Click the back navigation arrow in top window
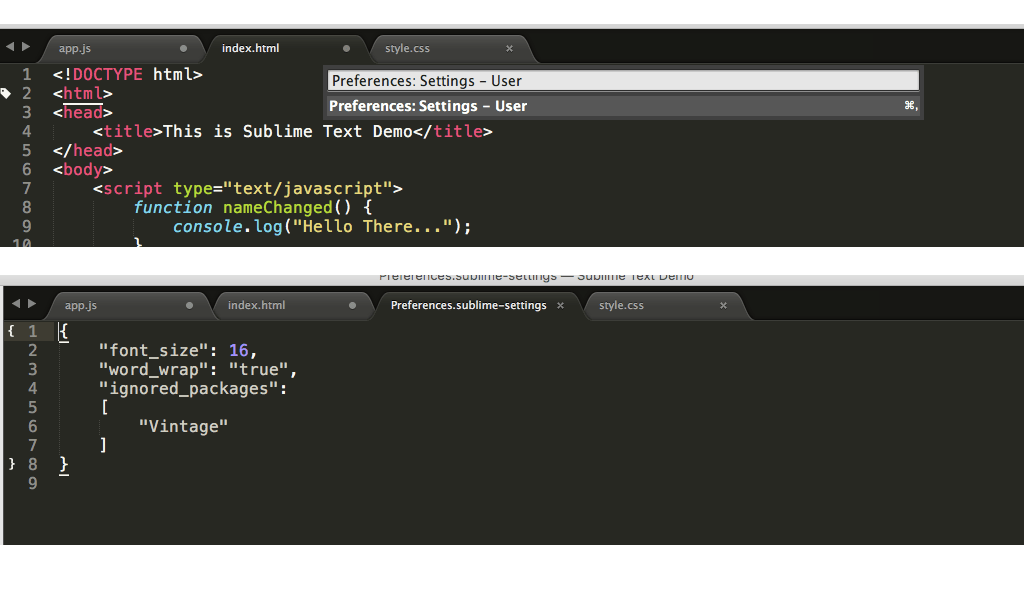The width and height of the screenshot is (1024, 600). point(8,45)
